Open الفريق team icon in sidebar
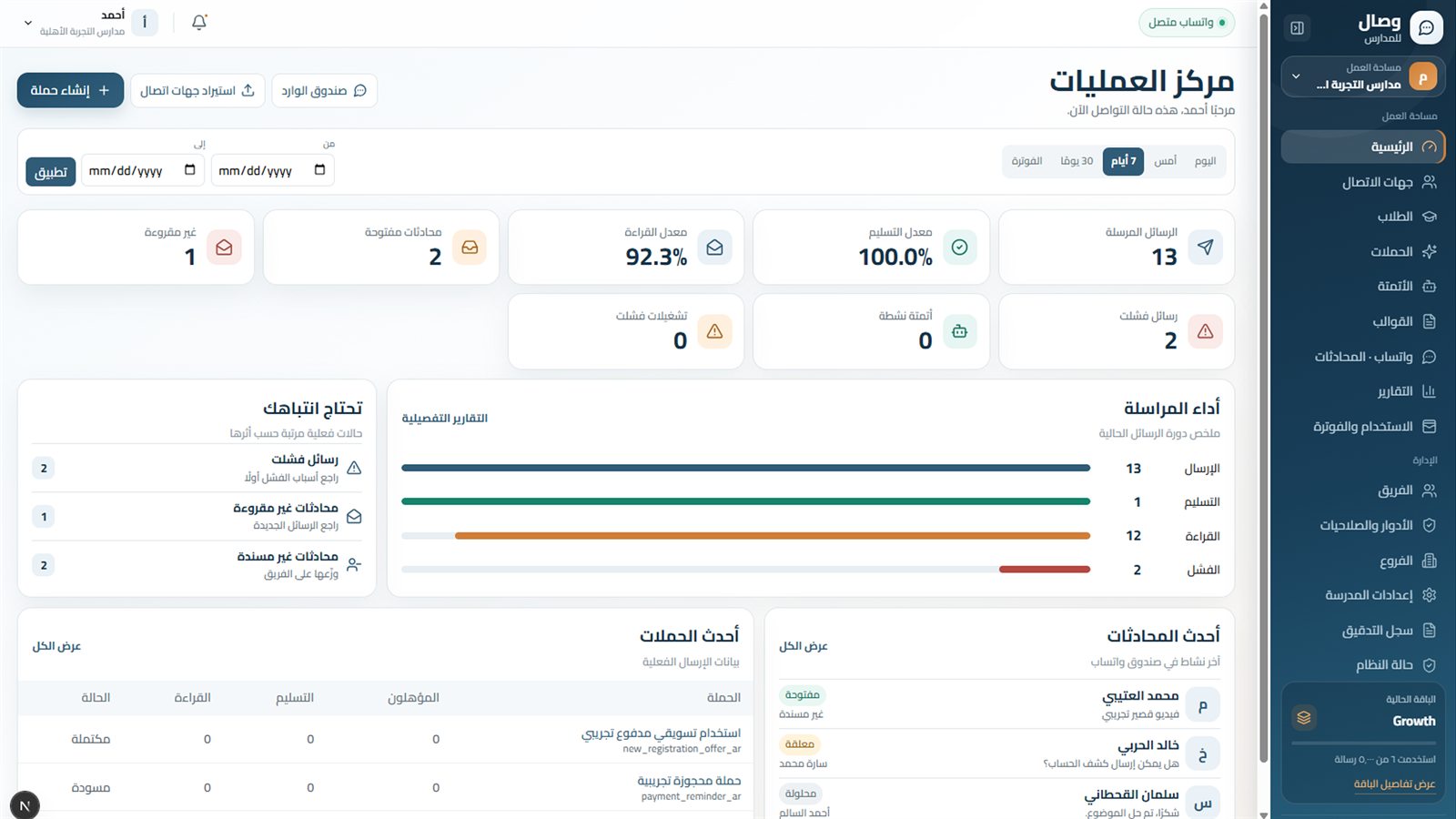 [1430, 490]
